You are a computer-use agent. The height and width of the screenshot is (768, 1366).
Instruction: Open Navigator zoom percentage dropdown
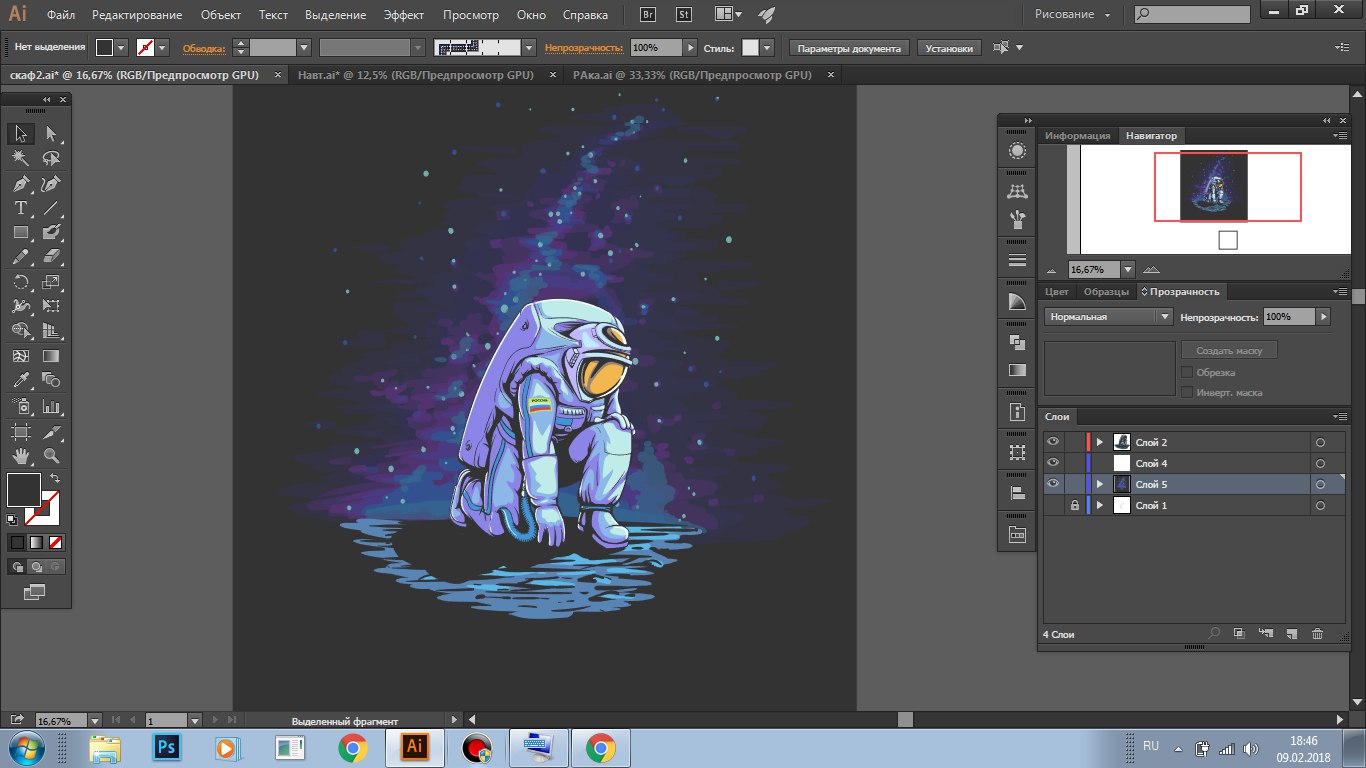click(1128, 270)
